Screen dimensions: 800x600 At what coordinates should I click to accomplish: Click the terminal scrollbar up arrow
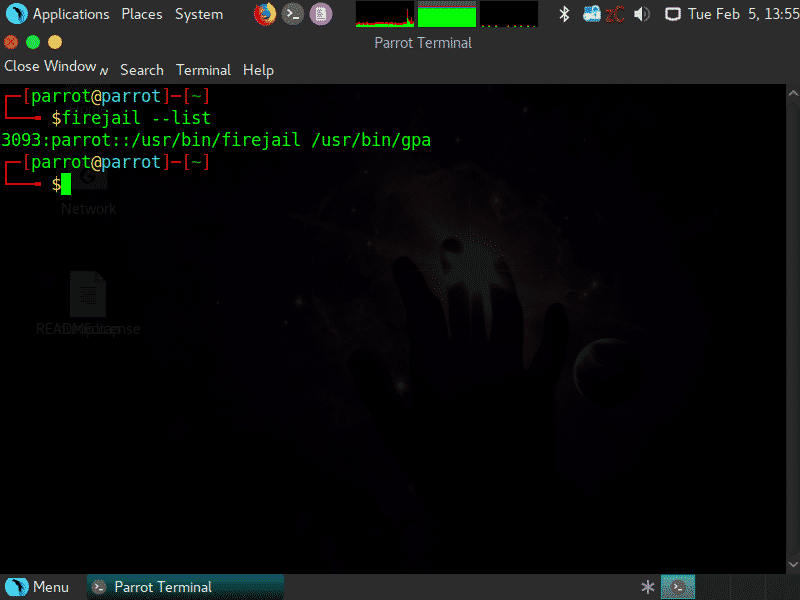coord(793,94)
